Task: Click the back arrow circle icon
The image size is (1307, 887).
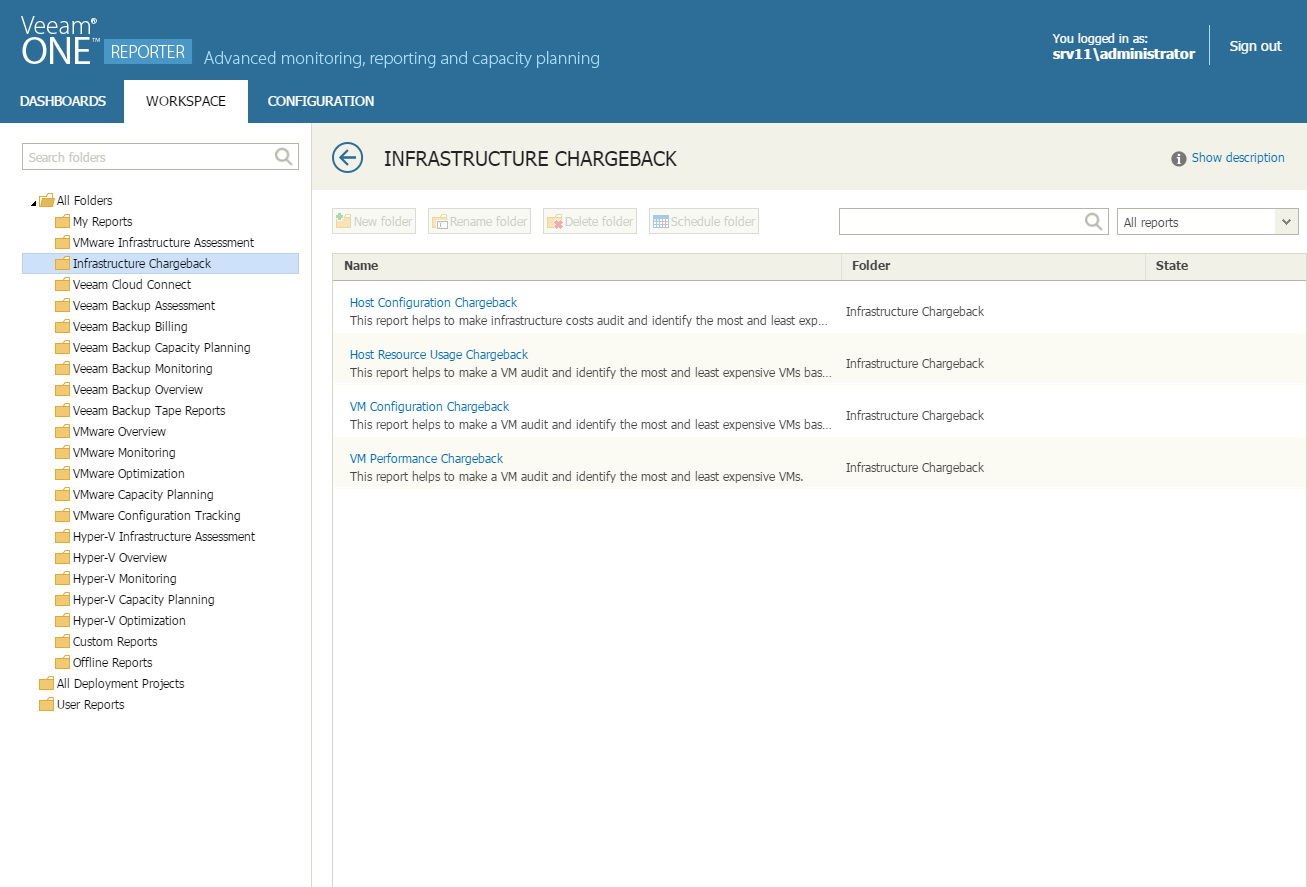Action: click(347, 157)
